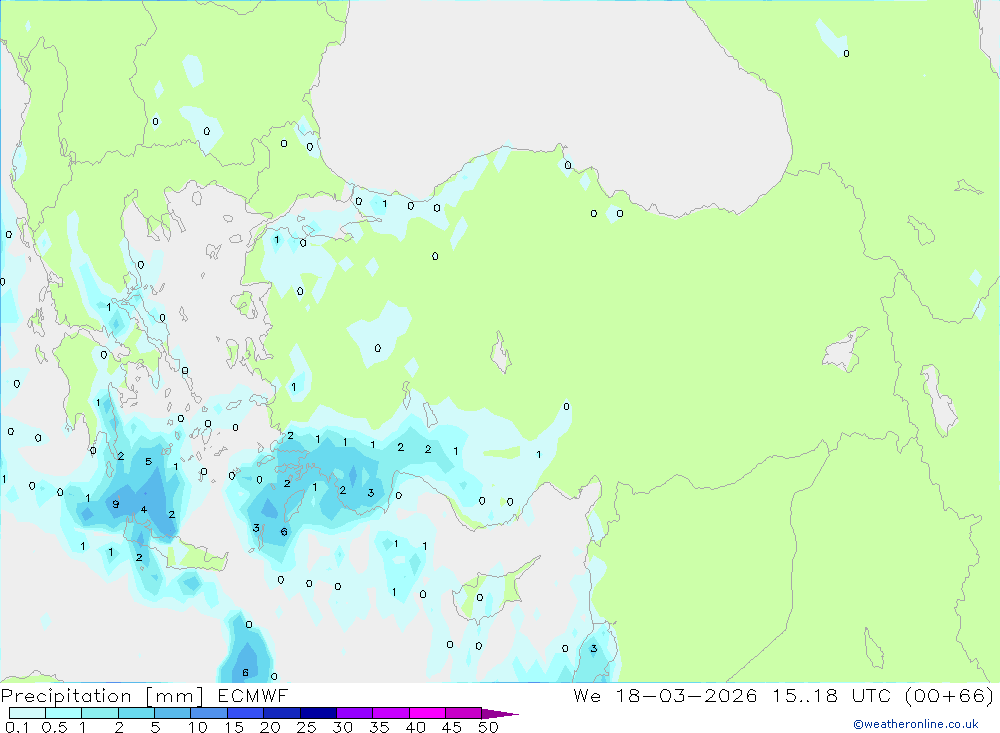Click the above-50 mm arrow tip of legend
Image resolution: width=1000 pixels, height=733 pixels.
click(x=500, y=713)
